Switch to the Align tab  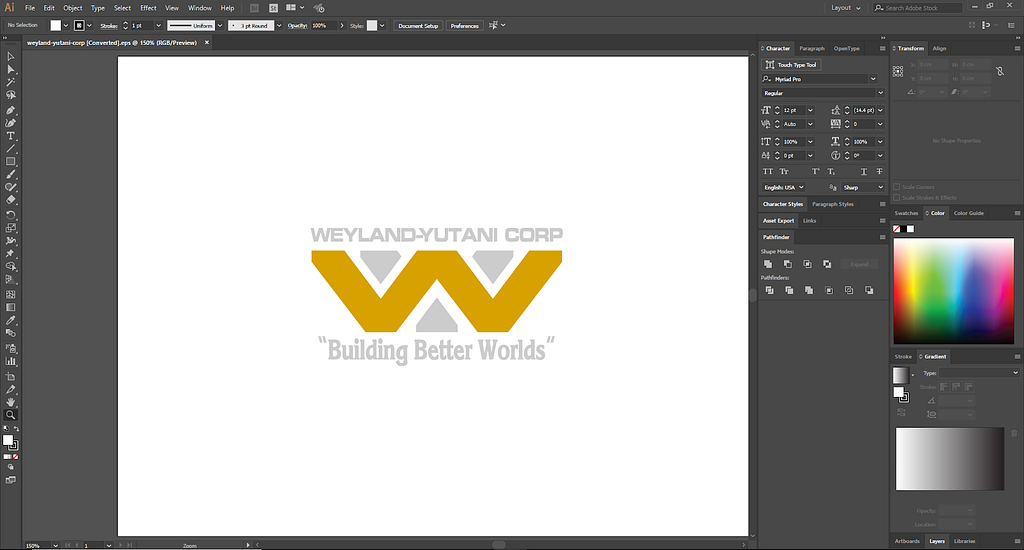(939, 48)
